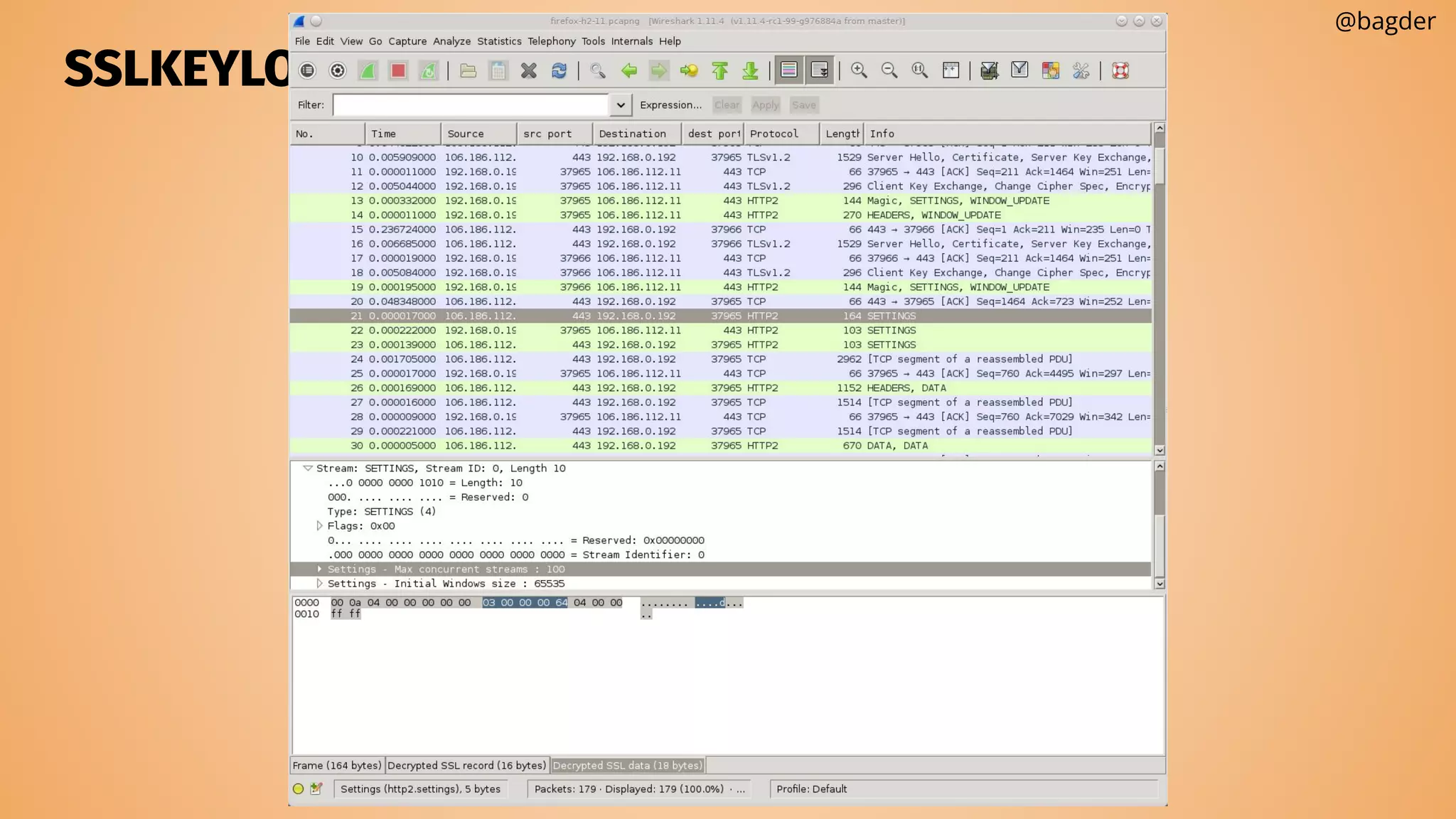
Task: Expand Settings - Initial Windows size node
Action: point(319,583)
